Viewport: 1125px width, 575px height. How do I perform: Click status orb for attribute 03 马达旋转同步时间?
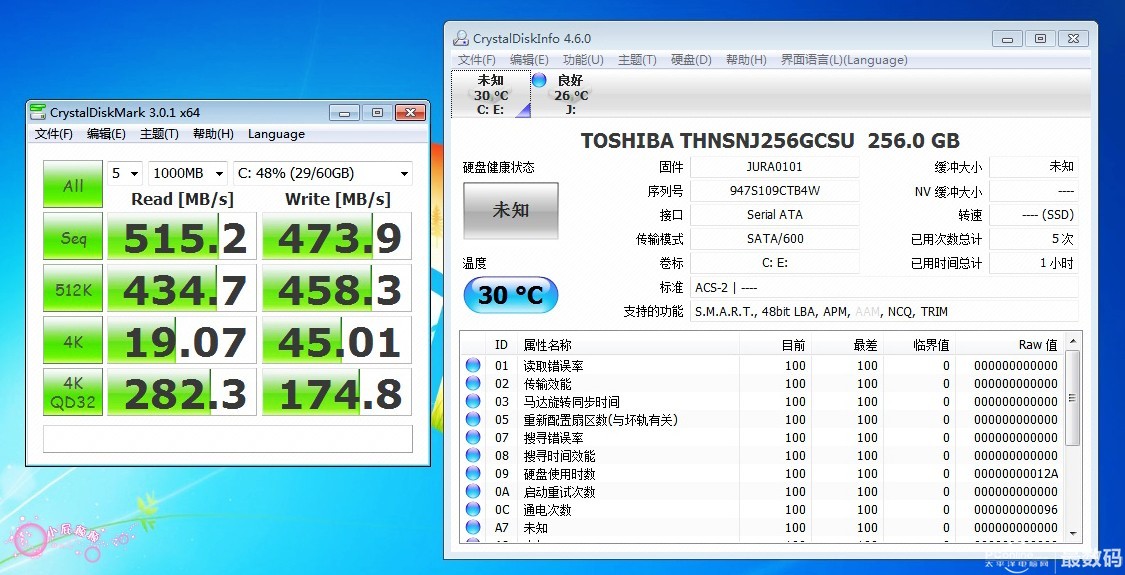click(x=473, y=401)
